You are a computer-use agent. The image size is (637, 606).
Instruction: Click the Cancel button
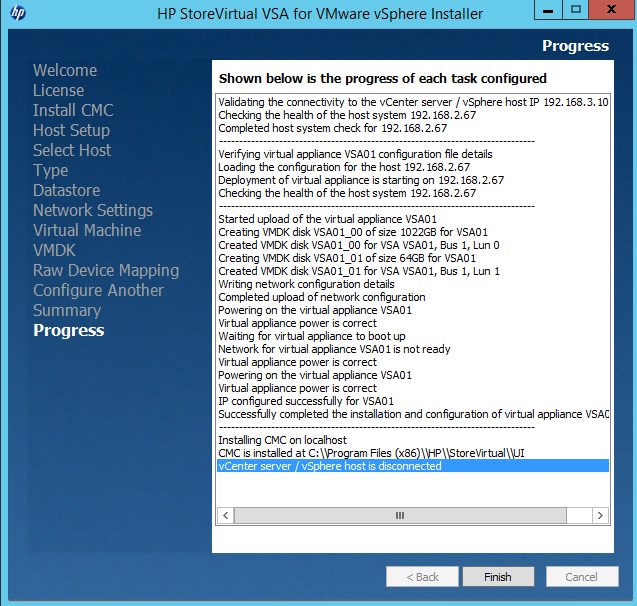click(x=581, y=577)
